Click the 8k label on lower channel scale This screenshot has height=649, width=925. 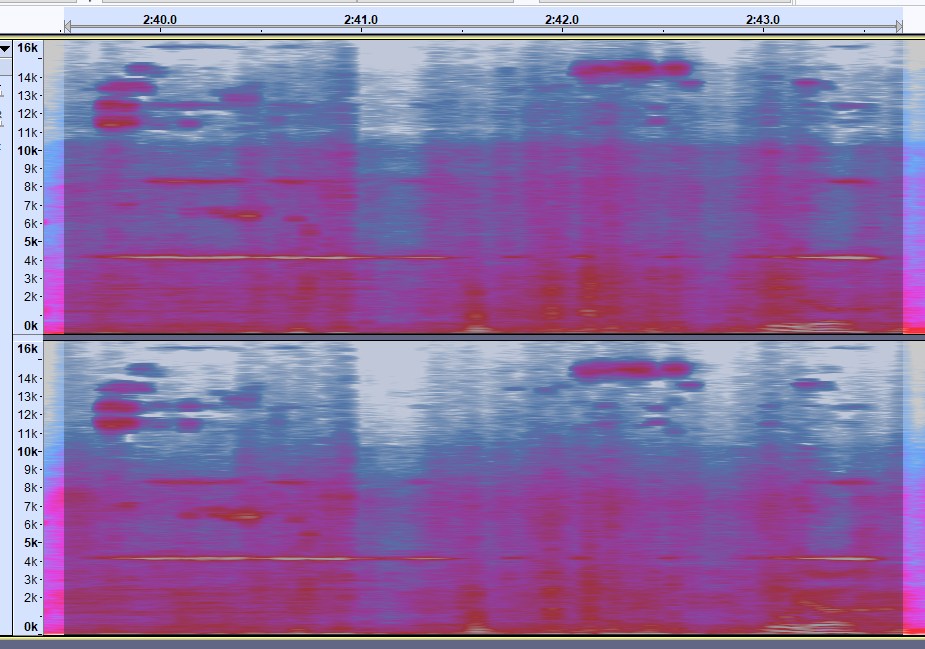31,487
